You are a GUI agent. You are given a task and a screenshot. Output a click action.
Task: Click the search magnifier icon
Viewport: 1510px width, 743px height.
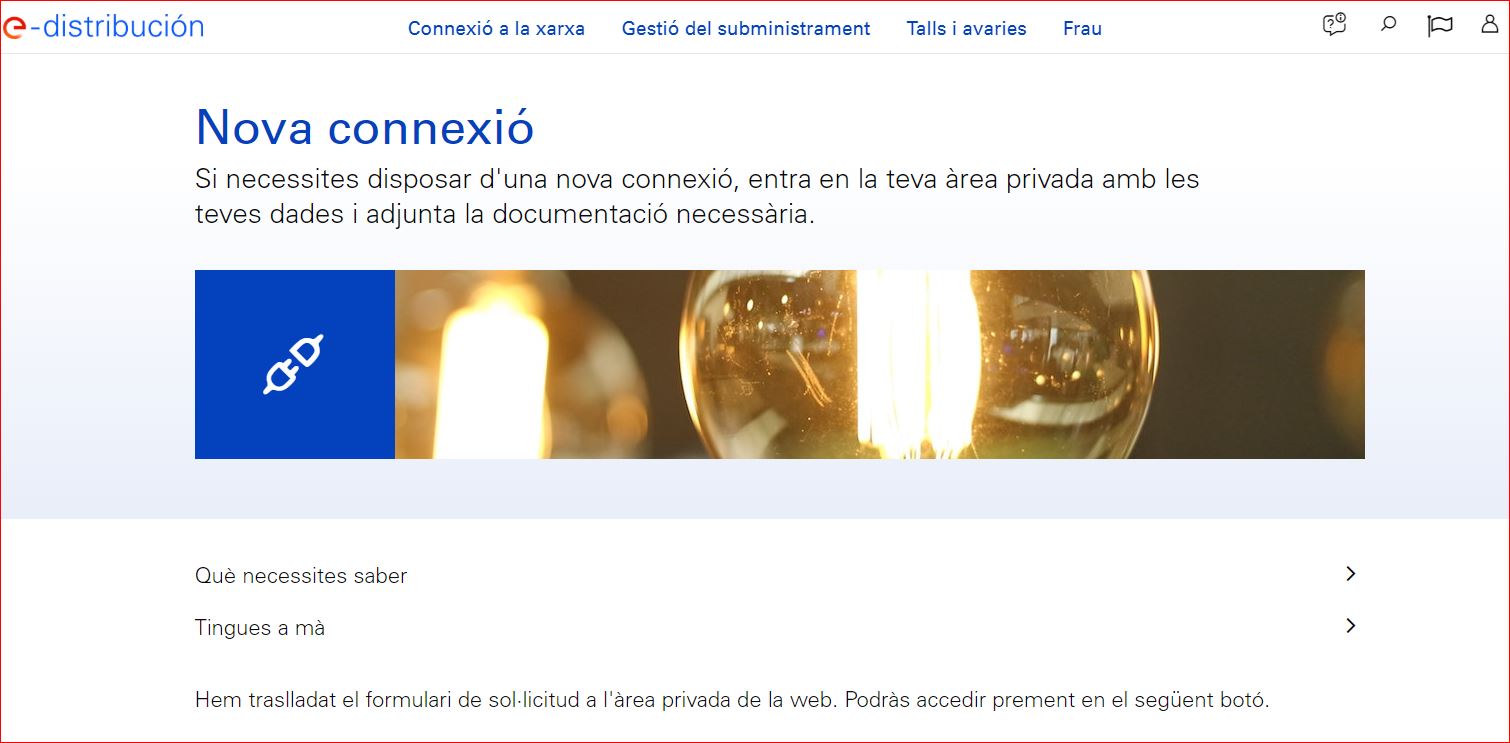(x=1388, y=24)
